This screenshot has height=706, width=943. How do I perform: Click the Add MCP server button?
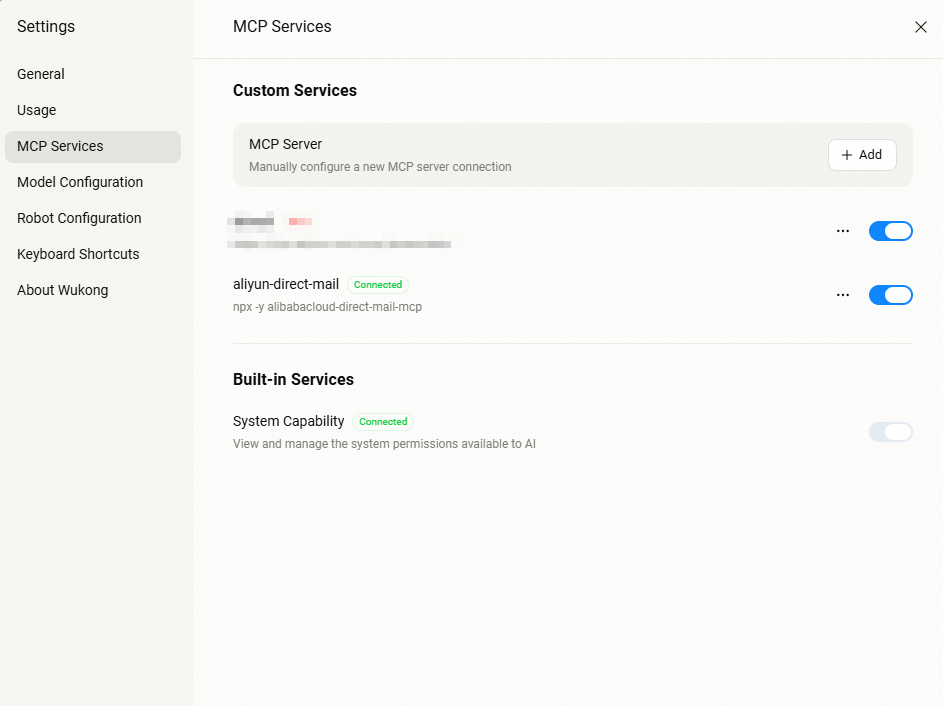click(x=862, y=155)
